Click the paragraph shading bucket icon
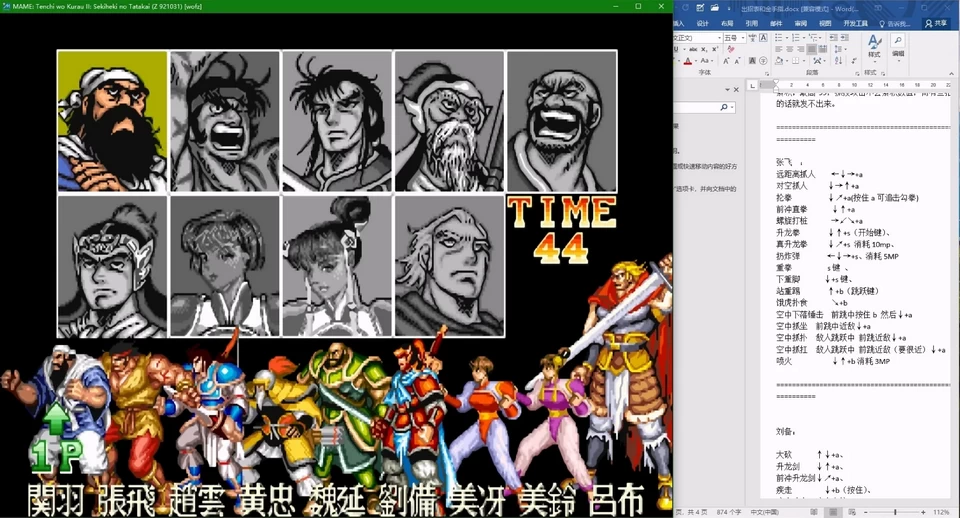 [779, 61]
